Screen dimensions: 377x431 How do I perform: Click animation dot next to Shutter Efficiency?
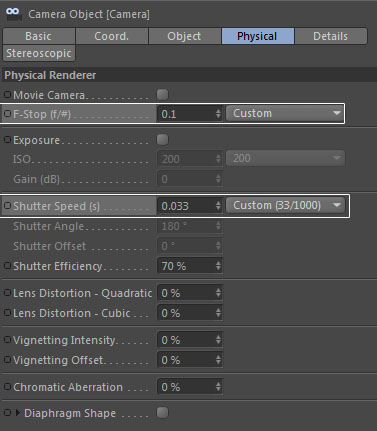pos(7,266)
